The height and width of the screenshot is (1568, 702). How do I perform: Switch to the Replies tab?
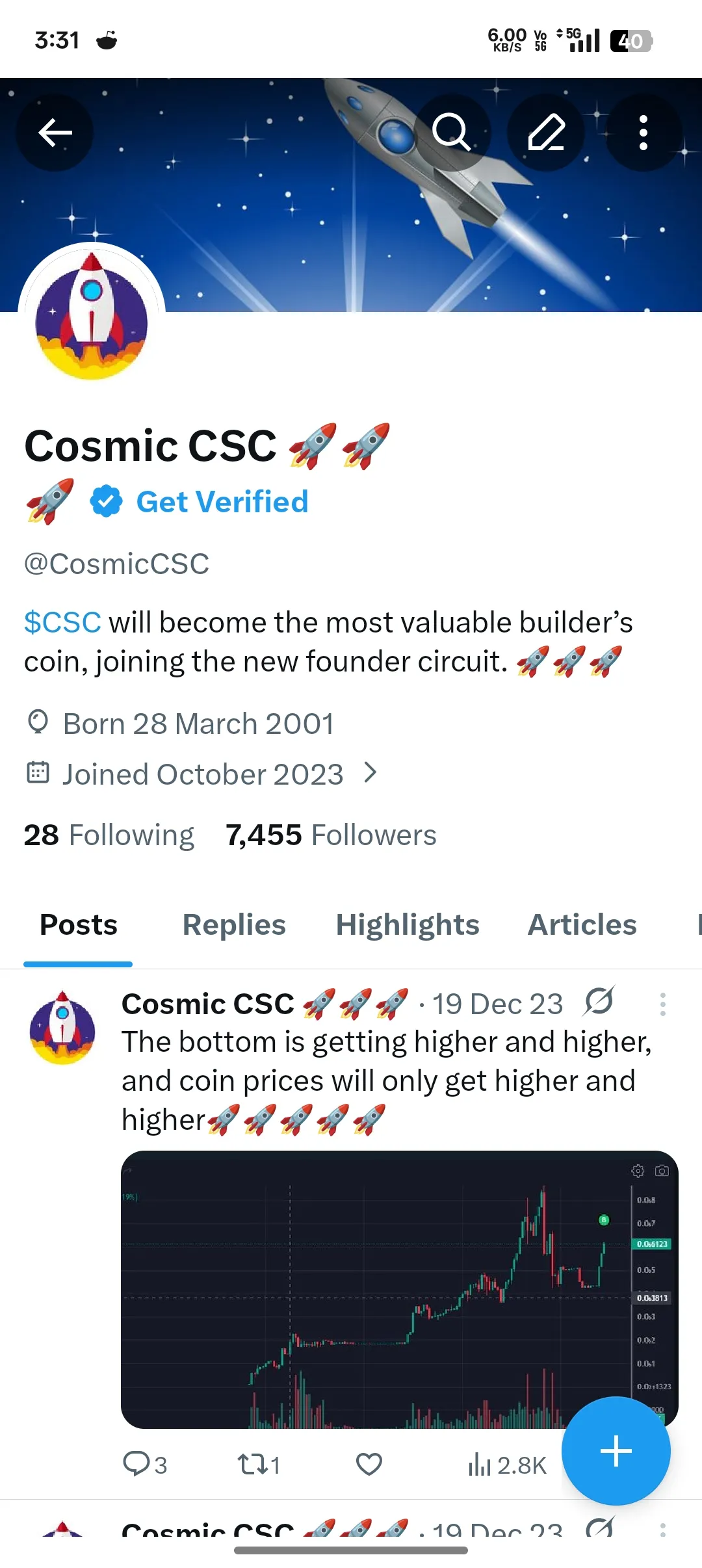pyautogui.click(x=234, y=924)
